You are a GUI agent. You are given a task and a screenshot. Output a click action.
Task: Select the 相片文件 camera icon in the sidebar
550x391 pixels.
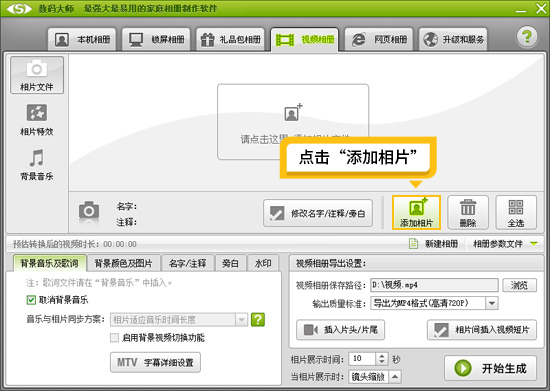point(37,69)
